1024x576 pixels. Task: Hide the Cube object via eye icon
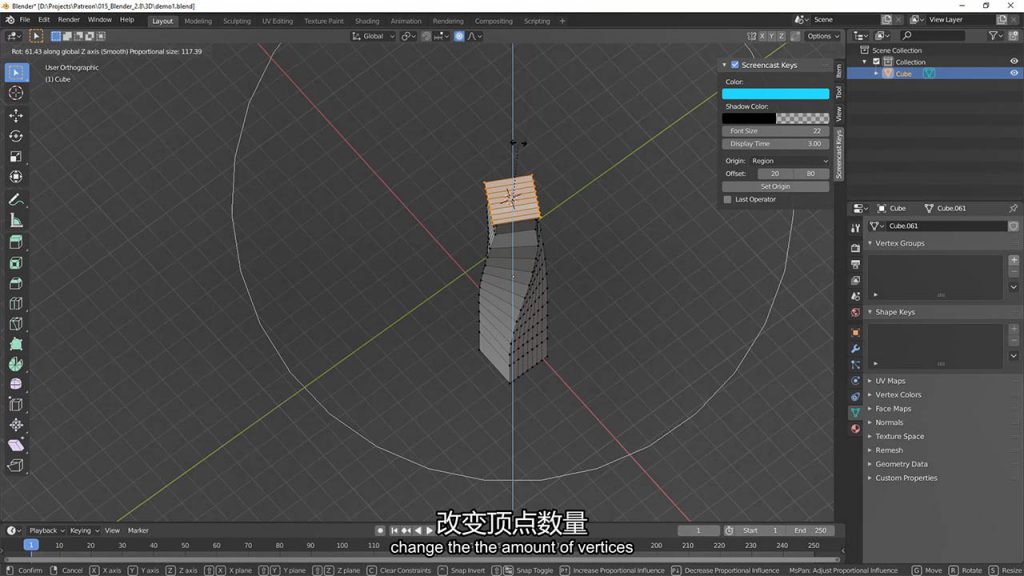pyautogui.click(x=1014, y=74)
